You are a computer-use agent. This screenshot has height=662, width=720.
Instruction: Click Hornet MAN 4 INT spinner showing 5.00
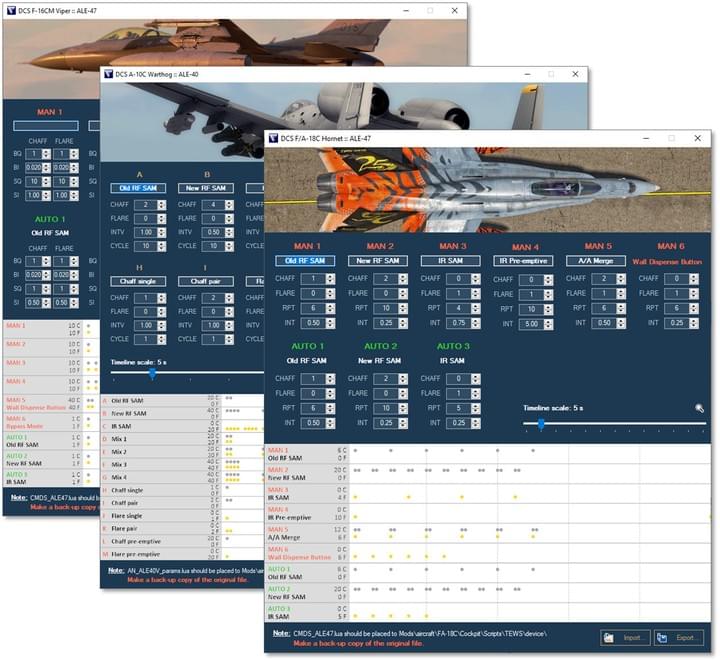click(536, 324)
